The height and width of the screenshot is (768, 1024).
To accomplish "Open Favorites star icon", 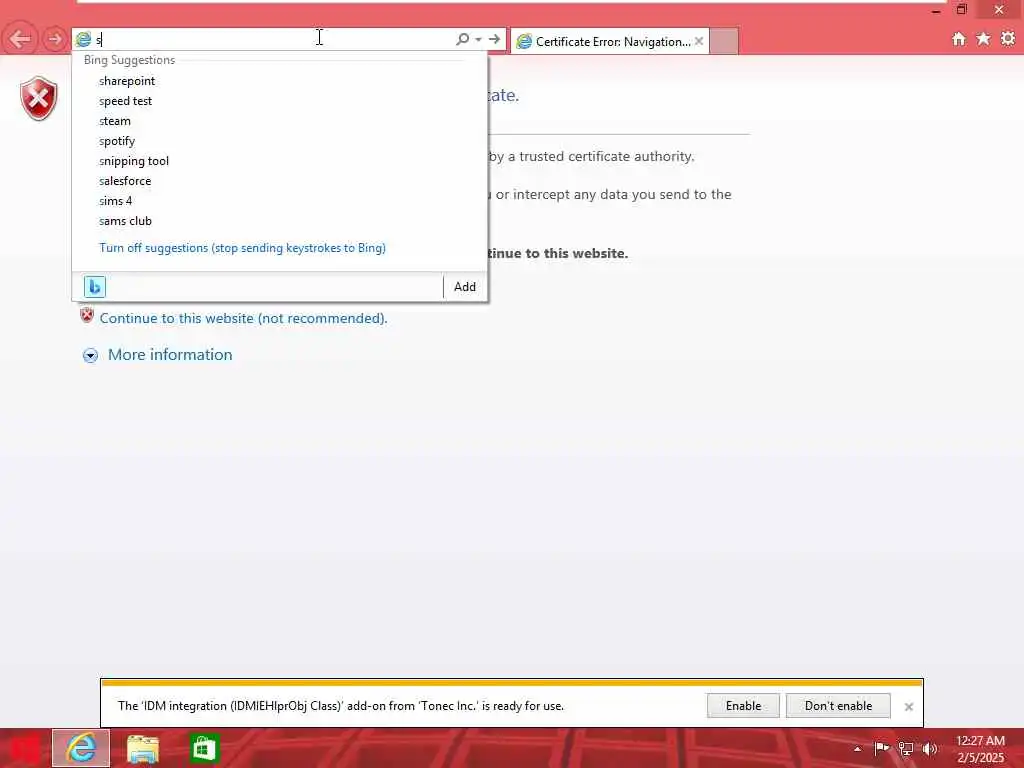I will [x=983, y=39].
